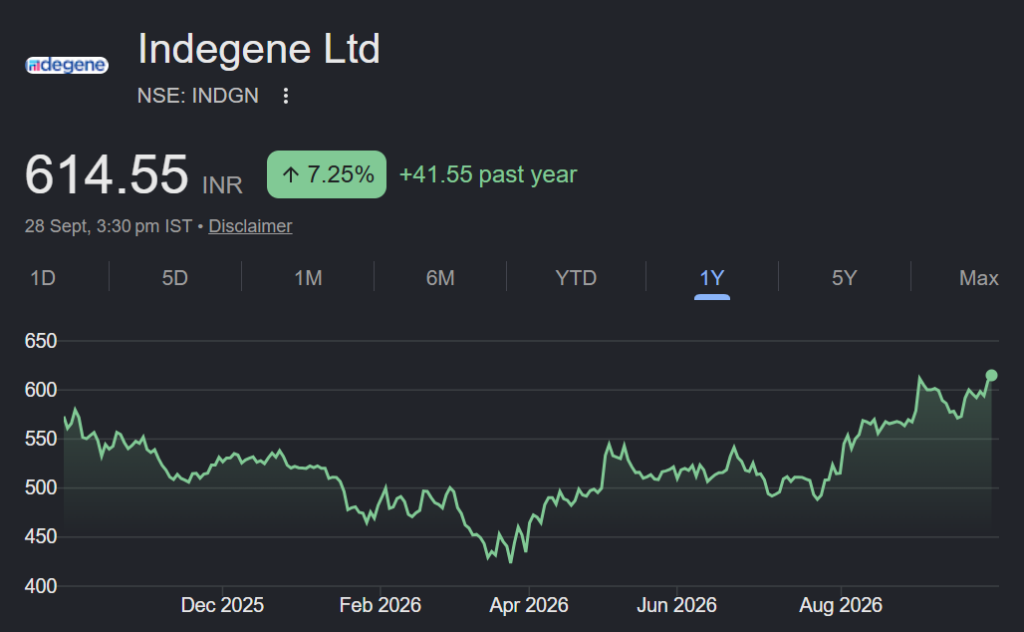Select the 1Y time range tab
1024x632 pixels.
(712, 278)
